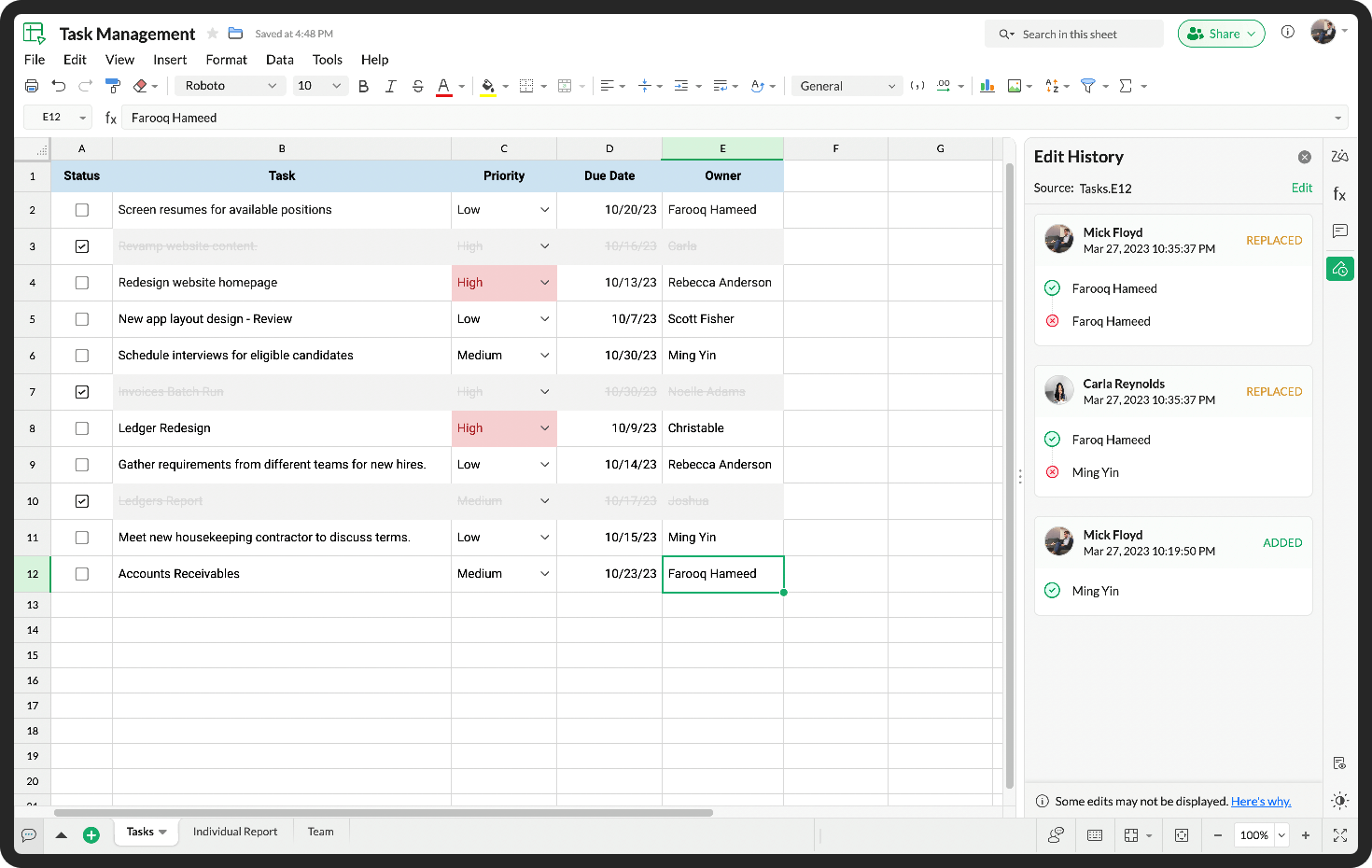
Task: Click the Redo arrow icon
Action: [85, 86]
